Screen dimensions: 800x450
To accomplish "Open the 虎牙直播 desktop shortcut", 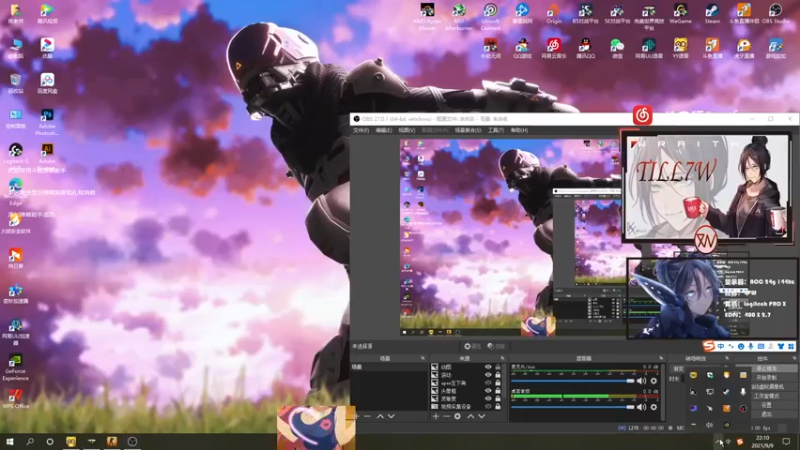I will (743, 48).
